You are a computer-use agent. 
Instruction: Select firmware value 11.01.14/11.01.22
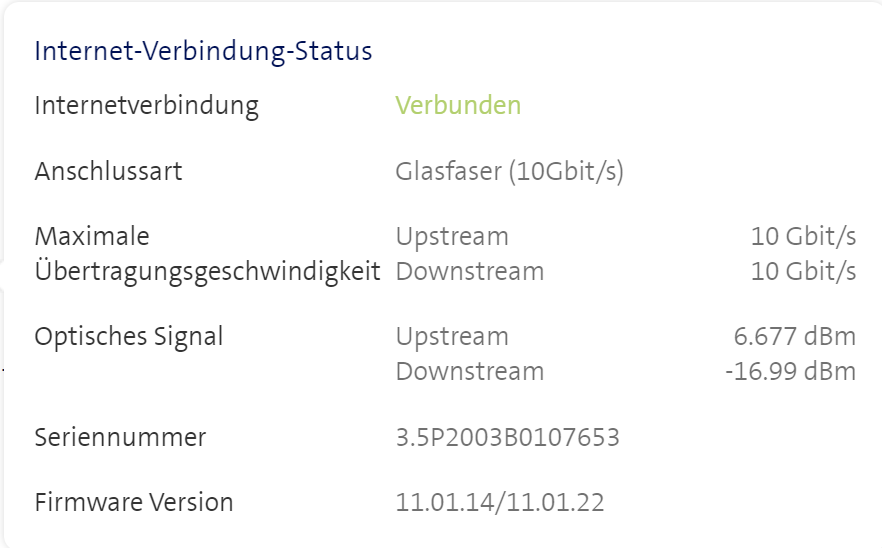[x=500, y=502]
